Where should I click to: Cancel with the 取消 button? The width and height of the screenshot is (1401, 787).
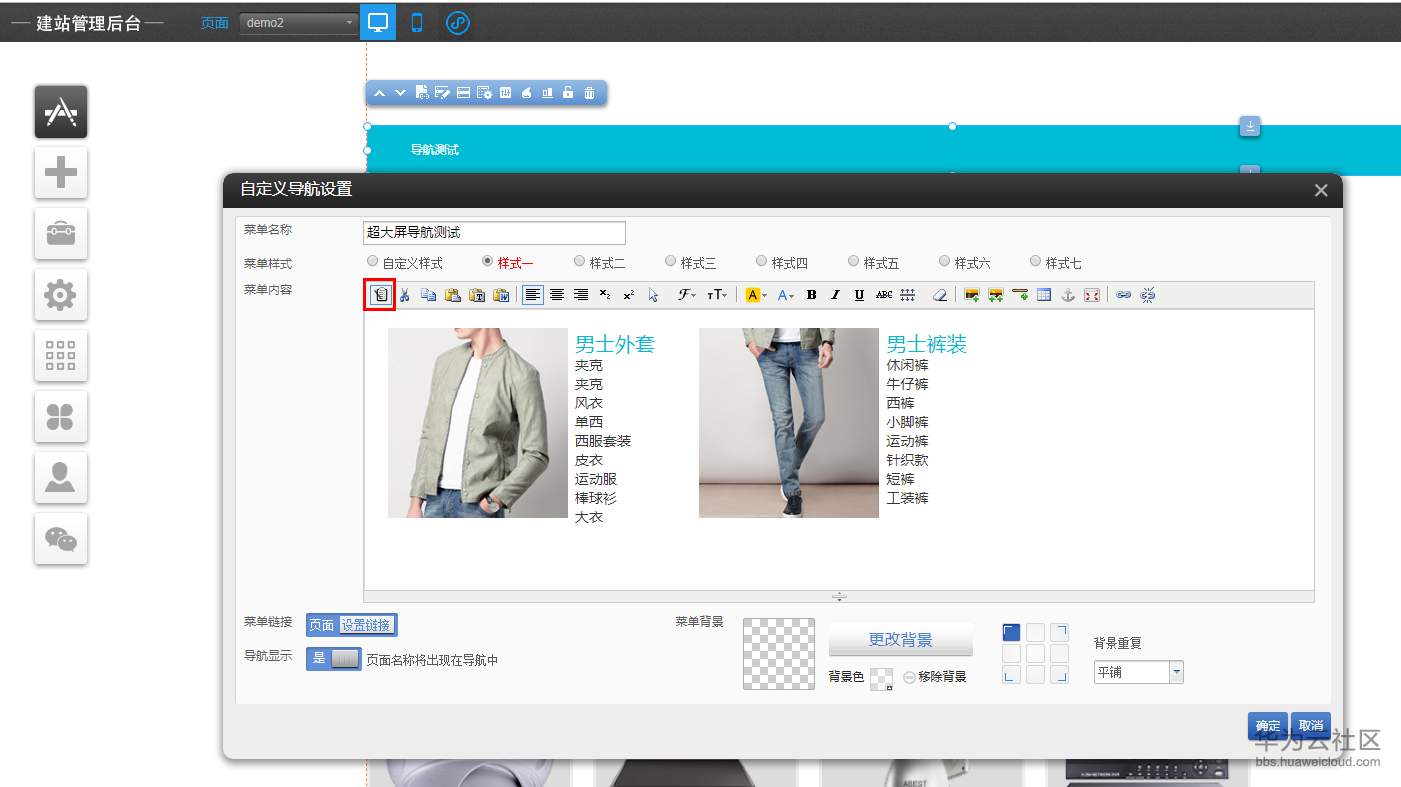[x=1311, y=726]
